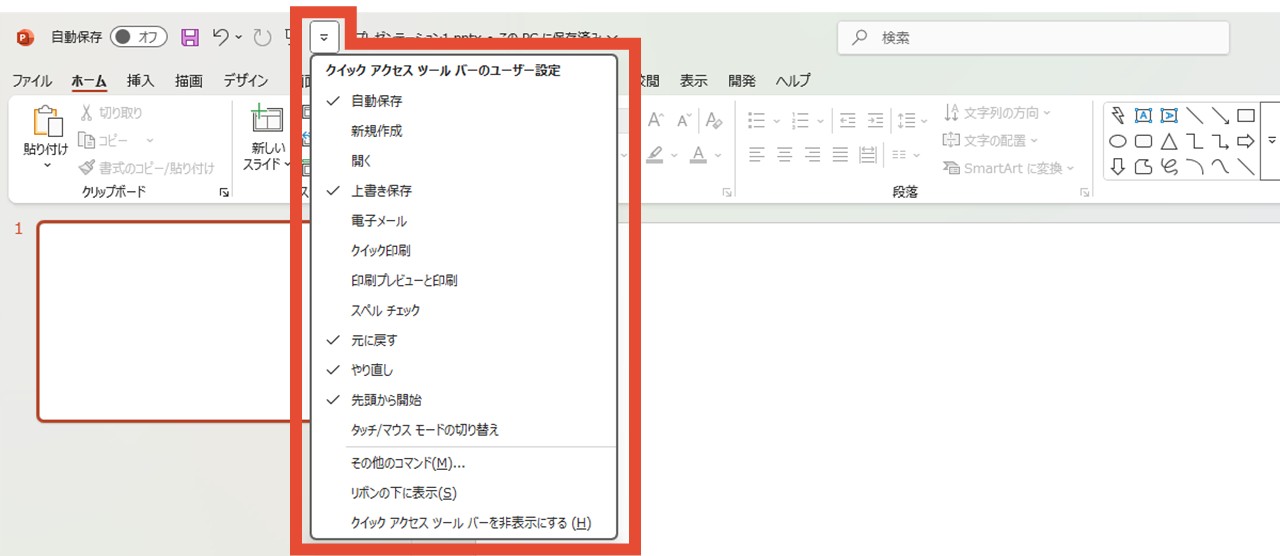Justify text in paragraph group

click(x=840, y=154)
